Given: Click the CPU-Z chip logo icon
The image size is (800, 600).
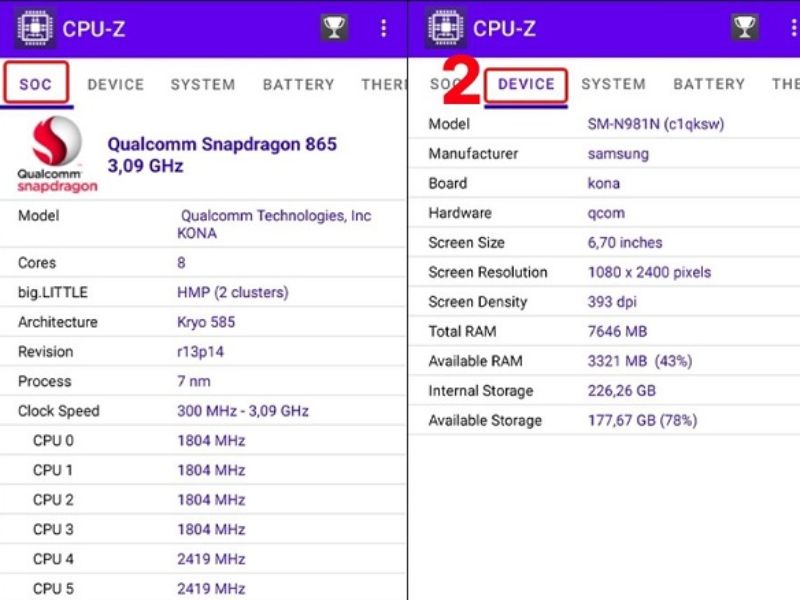Looking at the screenshot, I should 36,28.
